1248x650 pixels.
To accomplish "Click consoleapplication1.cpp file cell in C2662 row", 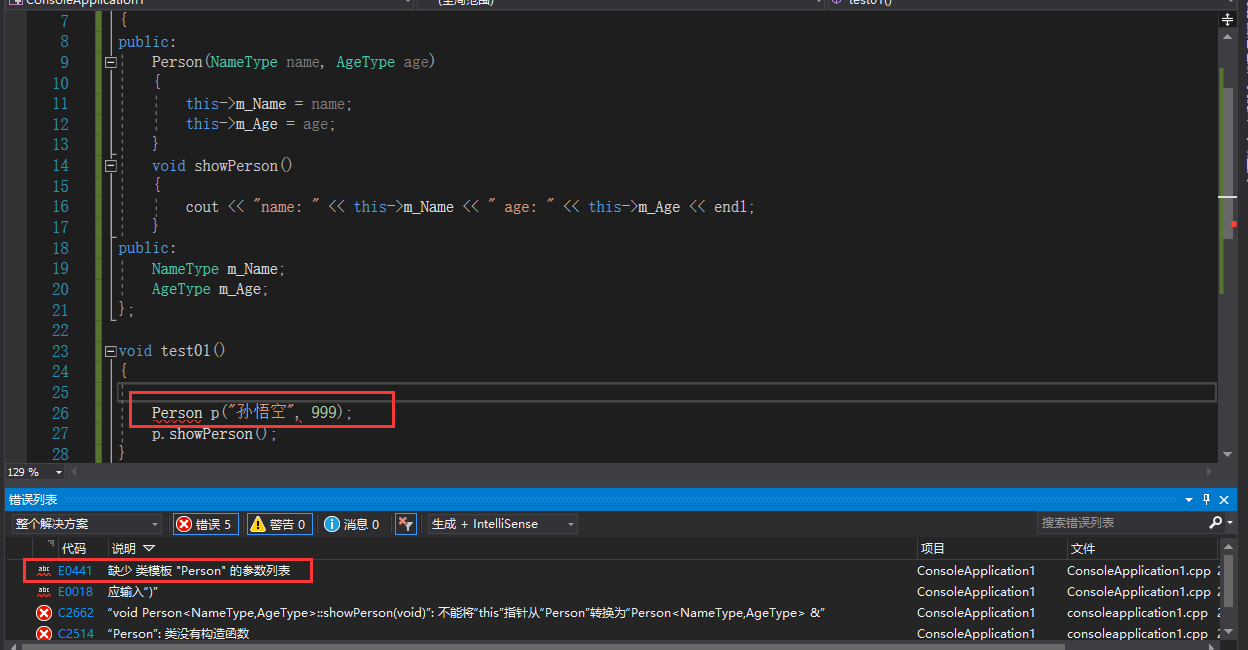I will 1137,613.
